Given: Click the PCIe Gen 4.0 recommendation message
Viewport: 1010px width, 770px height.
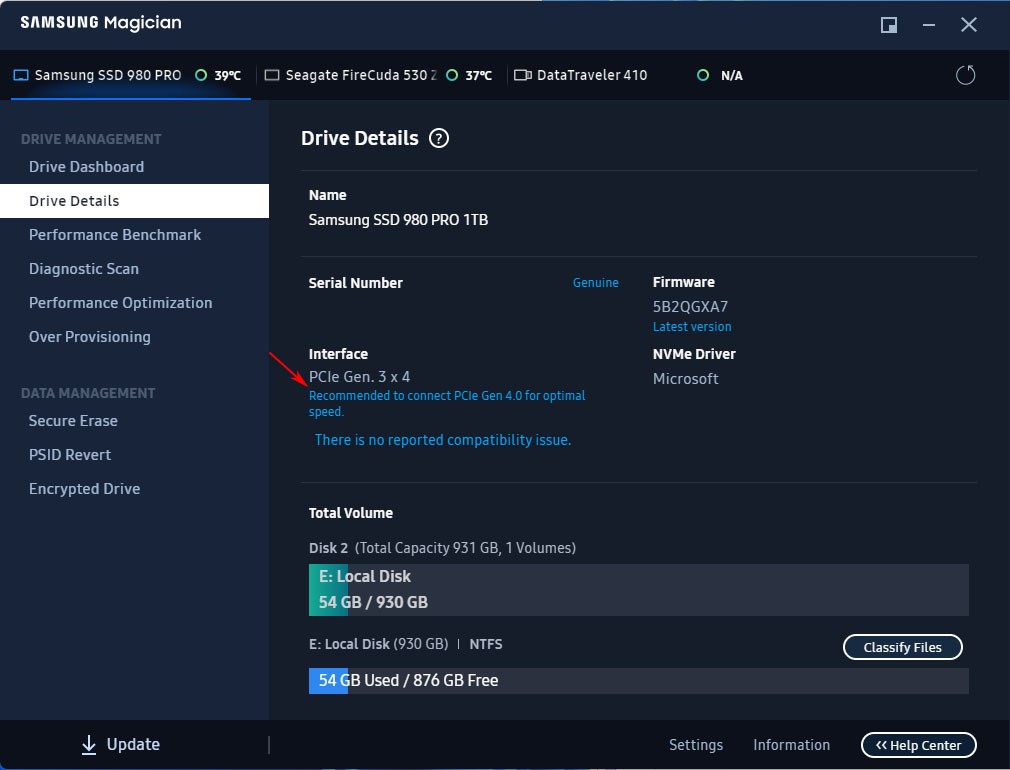Looking at the screenshot, I should [x=446, y=403].
